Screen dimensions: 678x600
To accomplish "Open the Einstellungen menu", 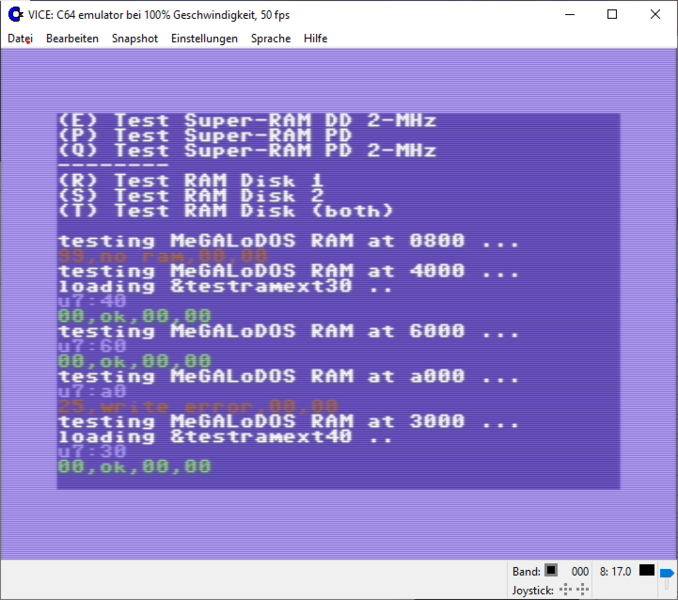I will tap(204, 38).
